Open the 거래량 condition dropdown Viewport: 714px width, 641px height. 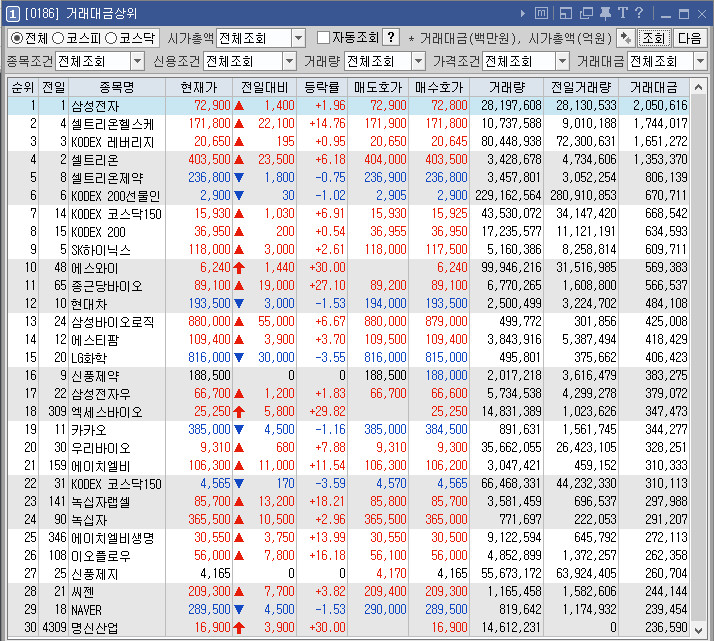click(x=418, y=61)
